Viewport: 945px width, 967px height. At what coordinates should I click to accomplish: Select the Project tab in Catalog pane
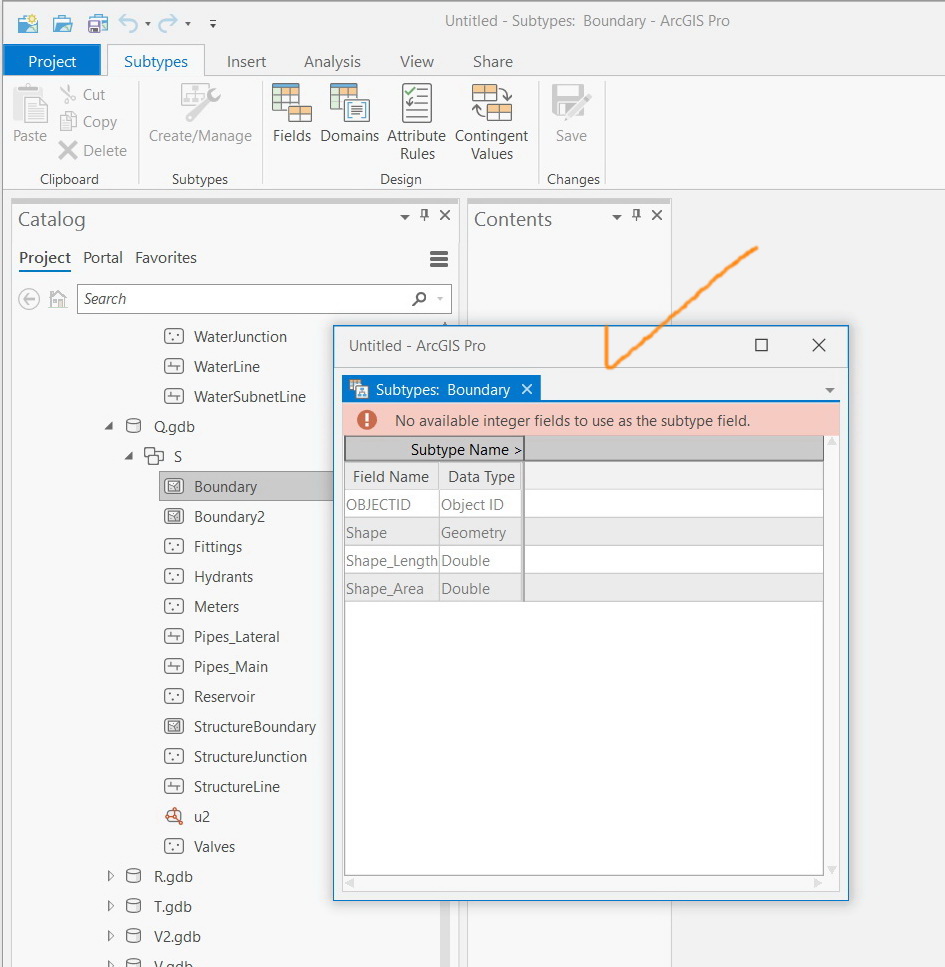pyautogui.click(x=44, y=258)
